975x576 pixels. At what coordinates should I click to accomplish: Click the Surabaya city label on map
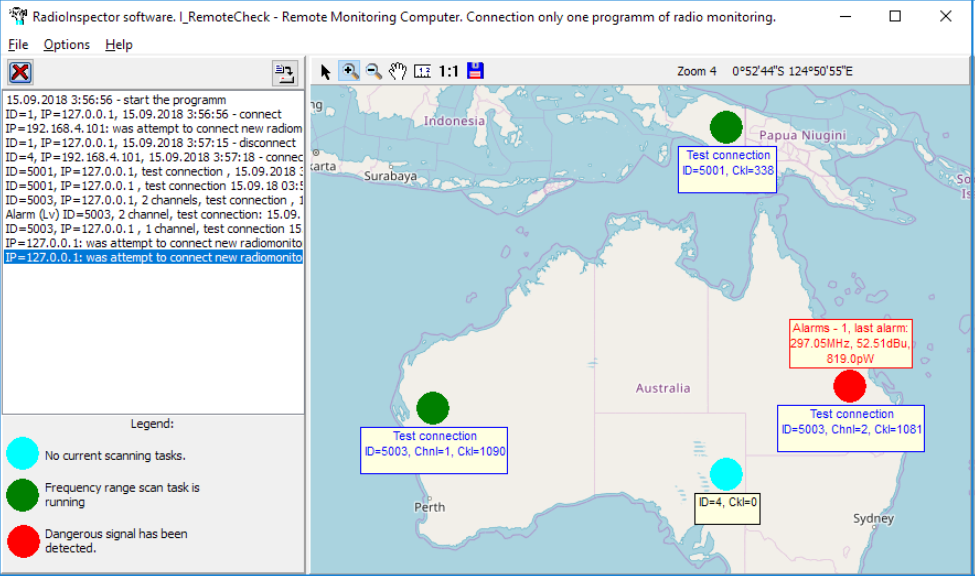(x=390, y=176)
